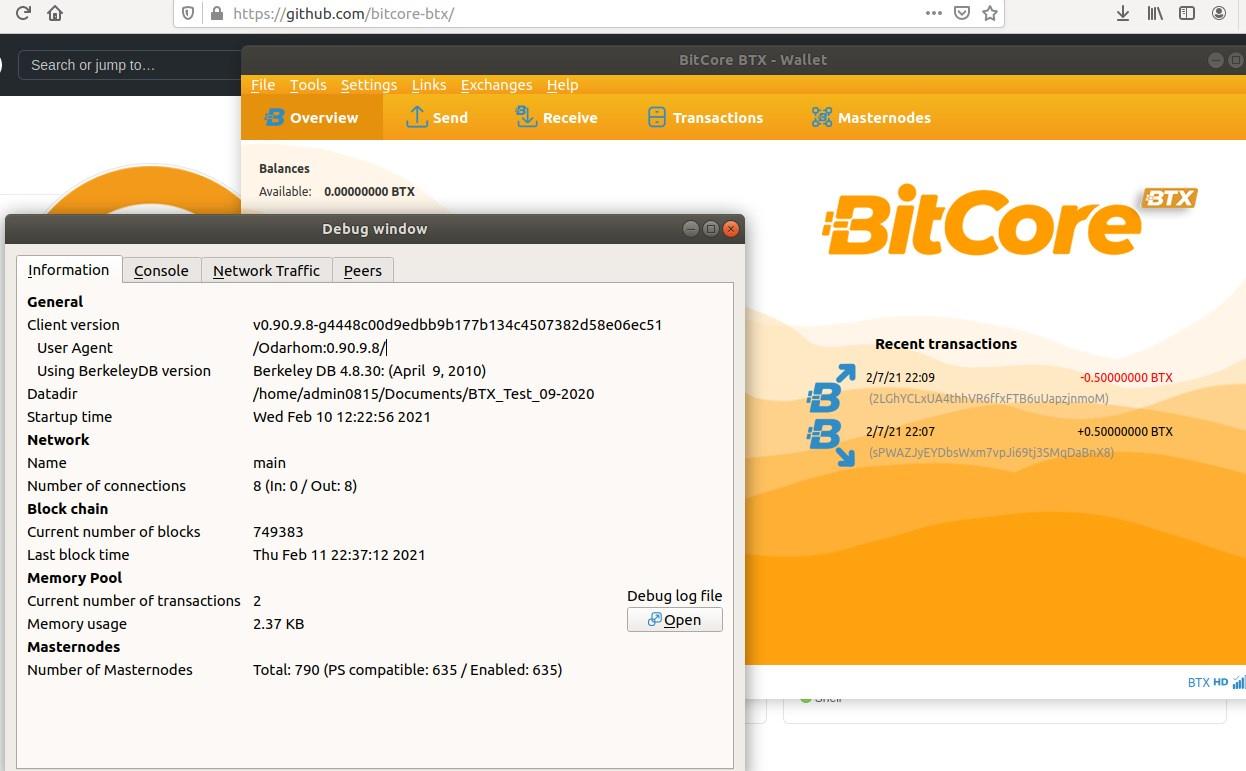Screen dimensions: 1246x771
Task: Select total masternodes count text
Action: point(408,670)
